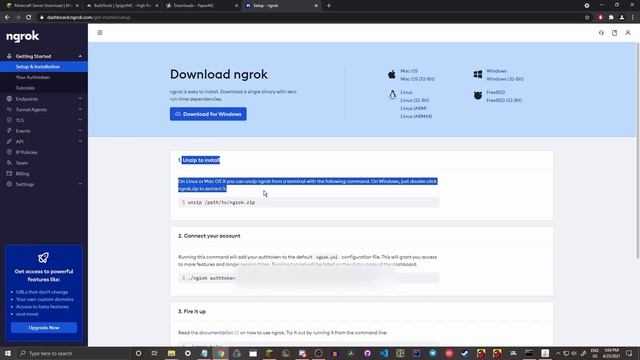The width and height of the screenshot is (640, 360).
Task: Open the Chrome profile icon
Action: tap(622, 18)
